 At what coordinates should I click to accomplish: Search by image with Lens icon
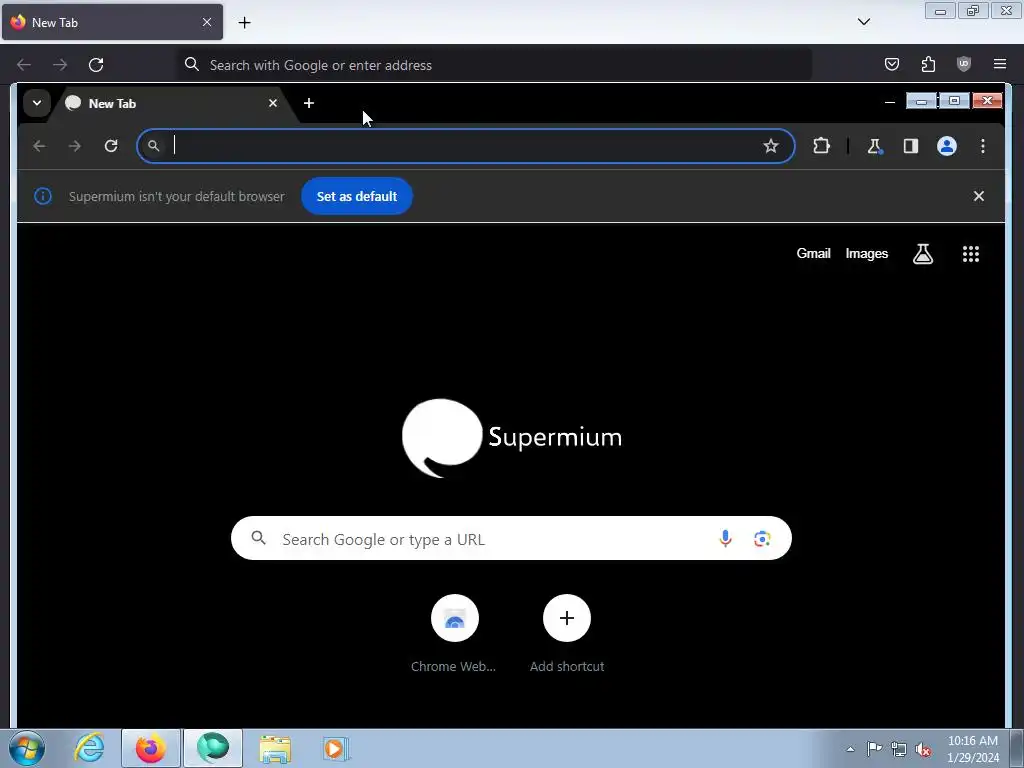click(x=761, y=539)
